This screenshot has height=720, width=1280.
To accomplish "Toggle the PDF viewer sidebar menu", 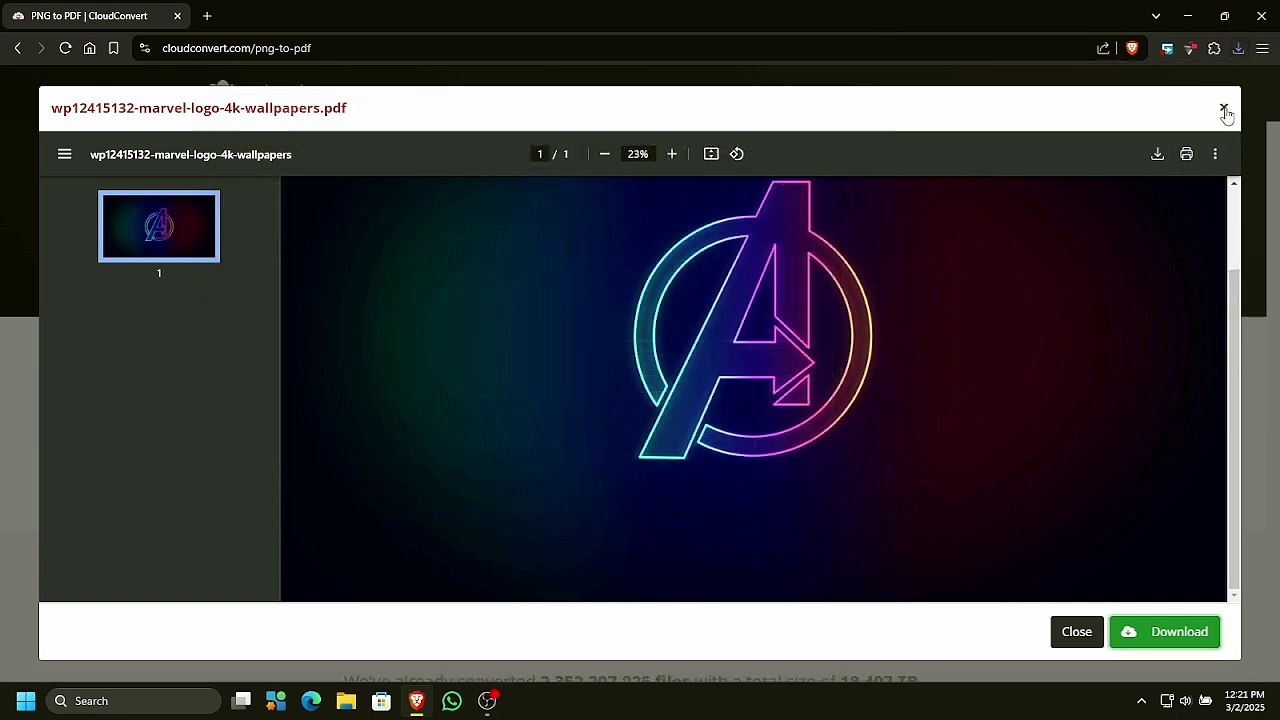I will 65,154.
